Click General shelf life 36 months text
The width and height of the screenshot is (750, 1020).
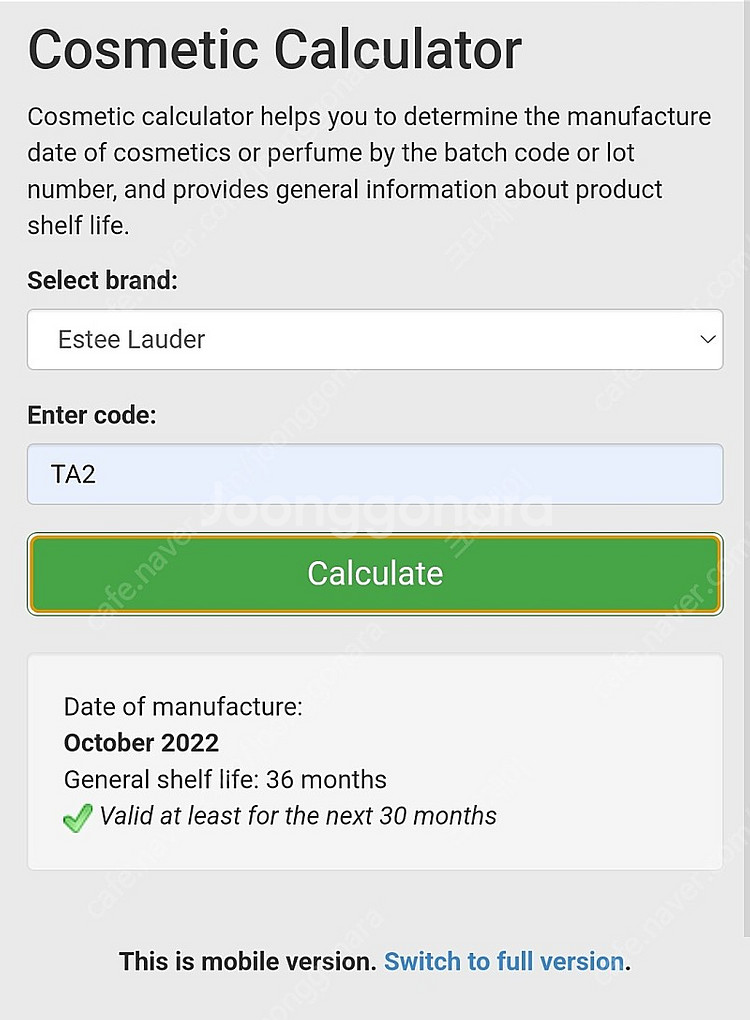[x=225, y=780]
